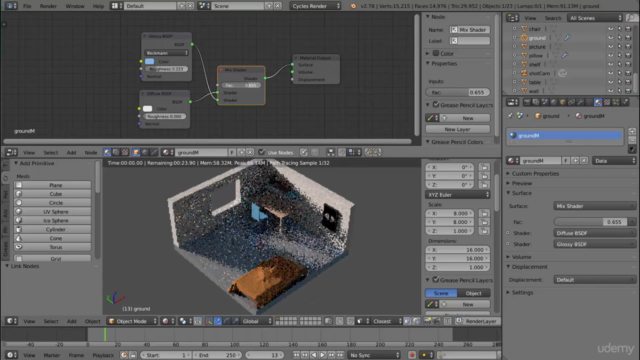This screenshot has height=360, width=640.
Task: Open the All Scenes outliner display dropdown
Action: pyautogui.click(x=595, y=18)
